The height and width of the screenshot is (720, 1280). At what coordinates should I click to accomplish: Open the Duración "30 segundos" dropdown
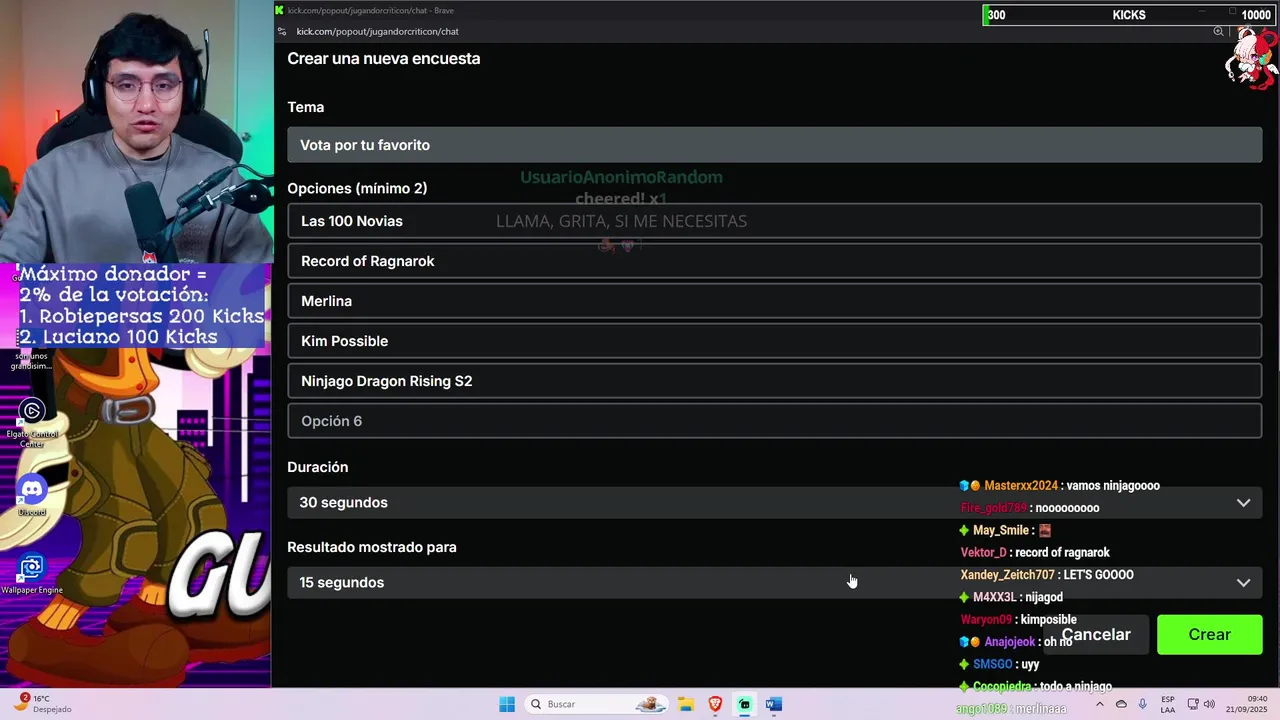coord(774,502)
